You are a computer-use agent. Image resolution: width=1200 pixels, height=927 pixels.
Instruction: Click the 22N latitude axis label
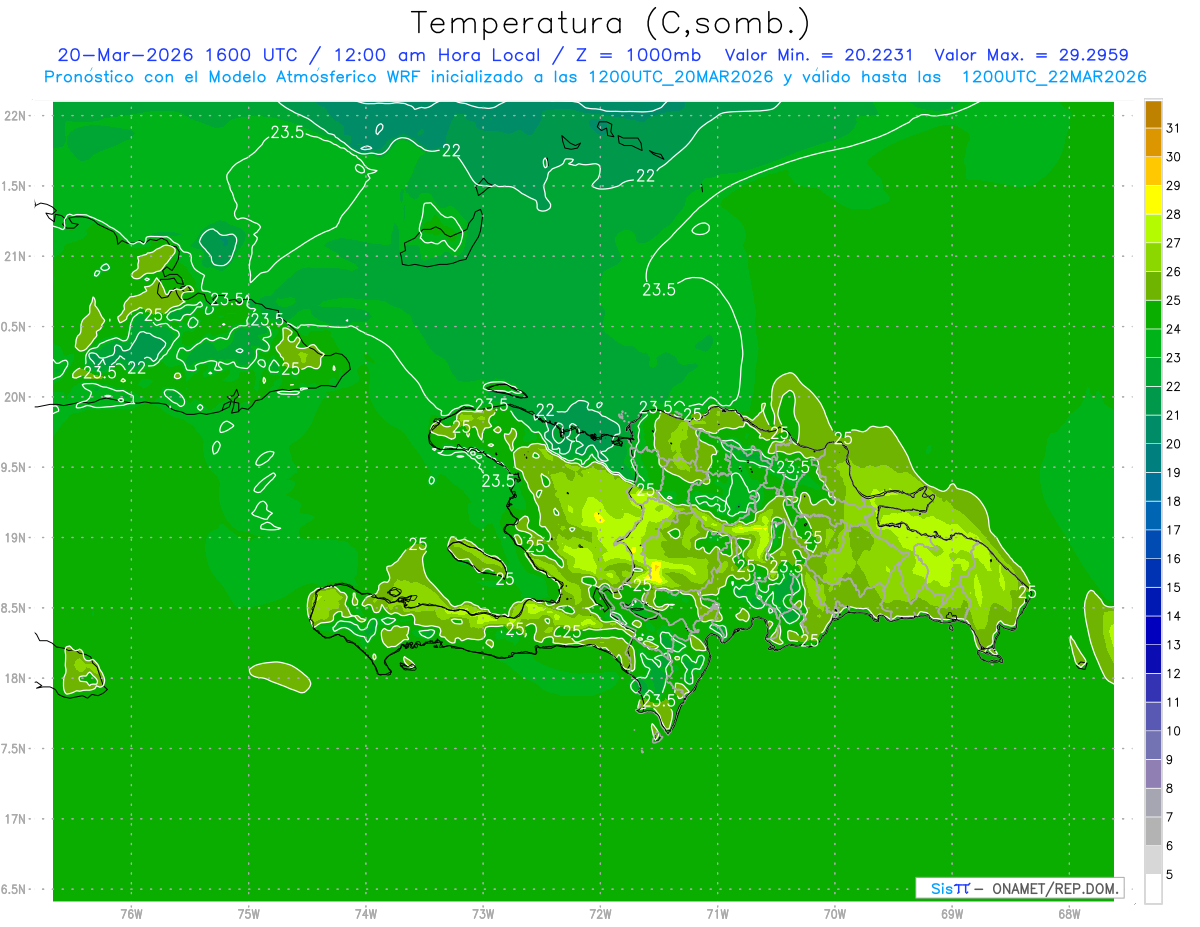click(x=16, y=115)
